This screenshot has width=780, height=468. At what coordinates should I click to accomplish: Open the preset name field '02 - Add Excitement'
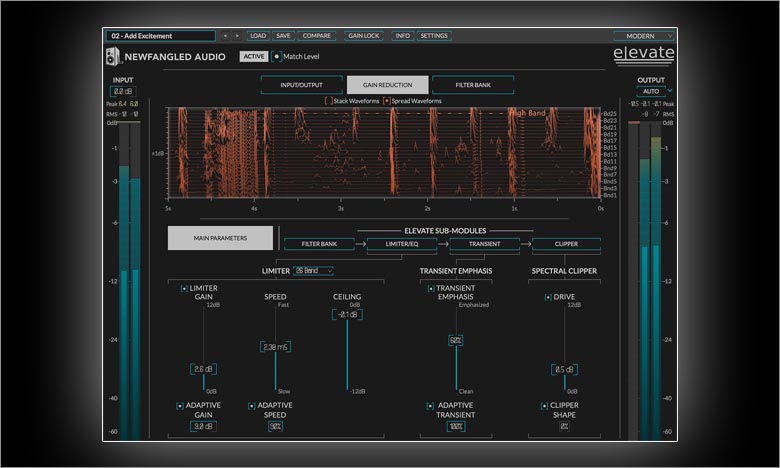pos(161,36)
